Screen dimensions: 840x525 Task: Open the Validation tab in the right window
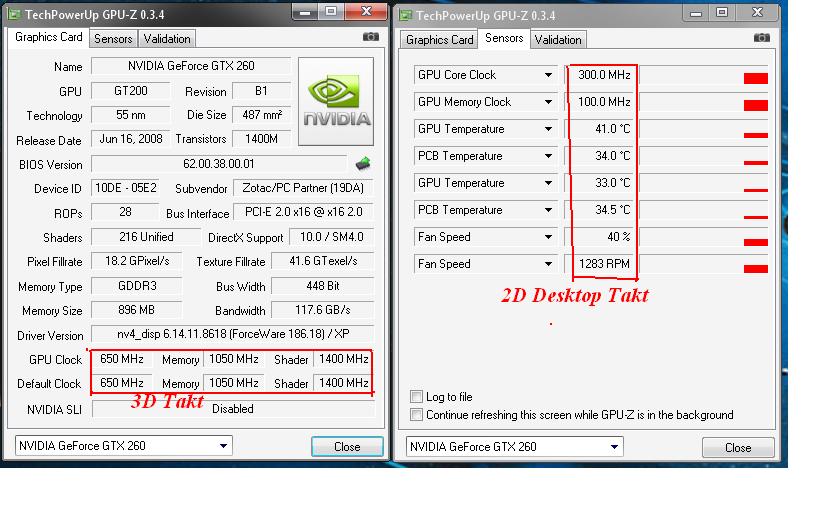point(558,40)
